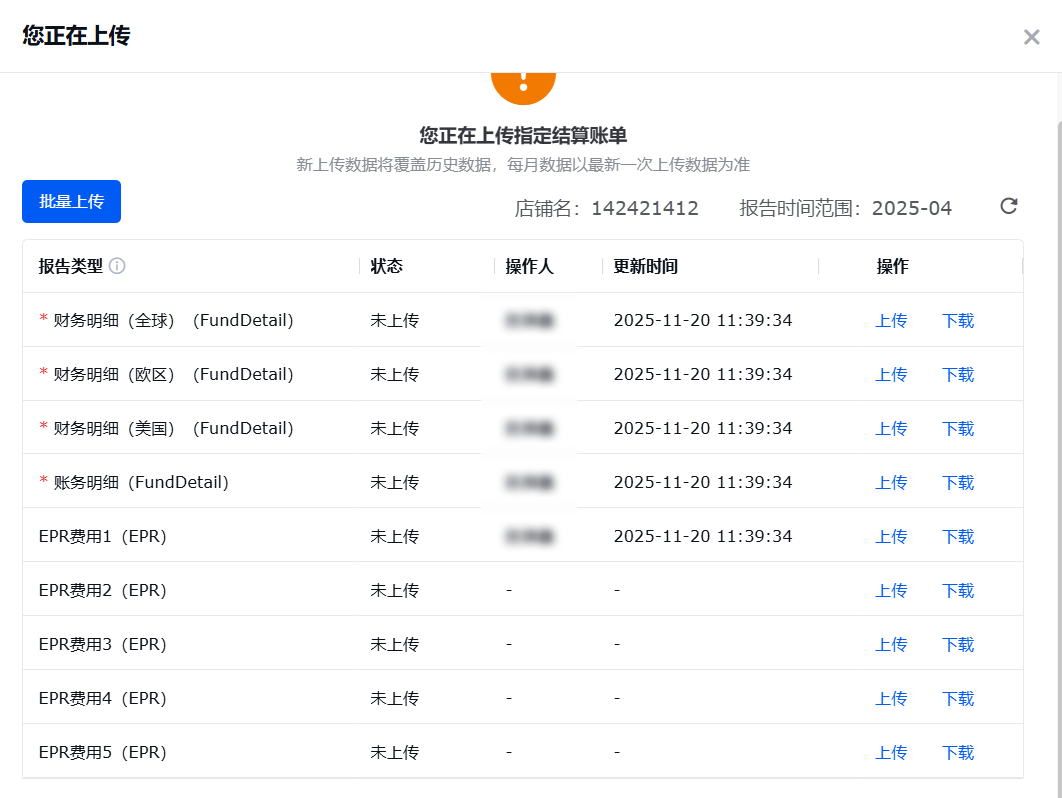Download 财务明细（美国）report
Screen dimensions: 1062x798
tap(957, 428)
